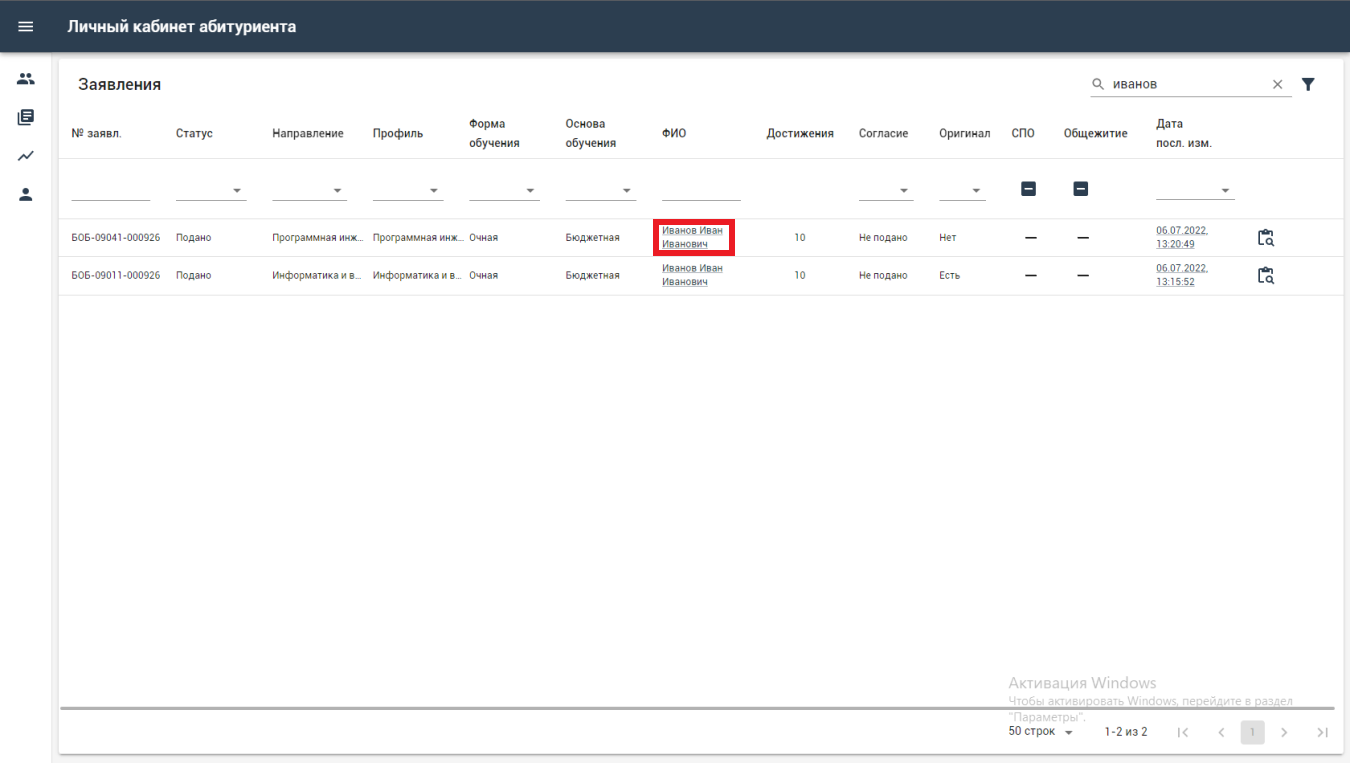Go to previous page of results
Image resolution: width=1350 pixels, height=763 pixels.
[x=1221, y=732]
